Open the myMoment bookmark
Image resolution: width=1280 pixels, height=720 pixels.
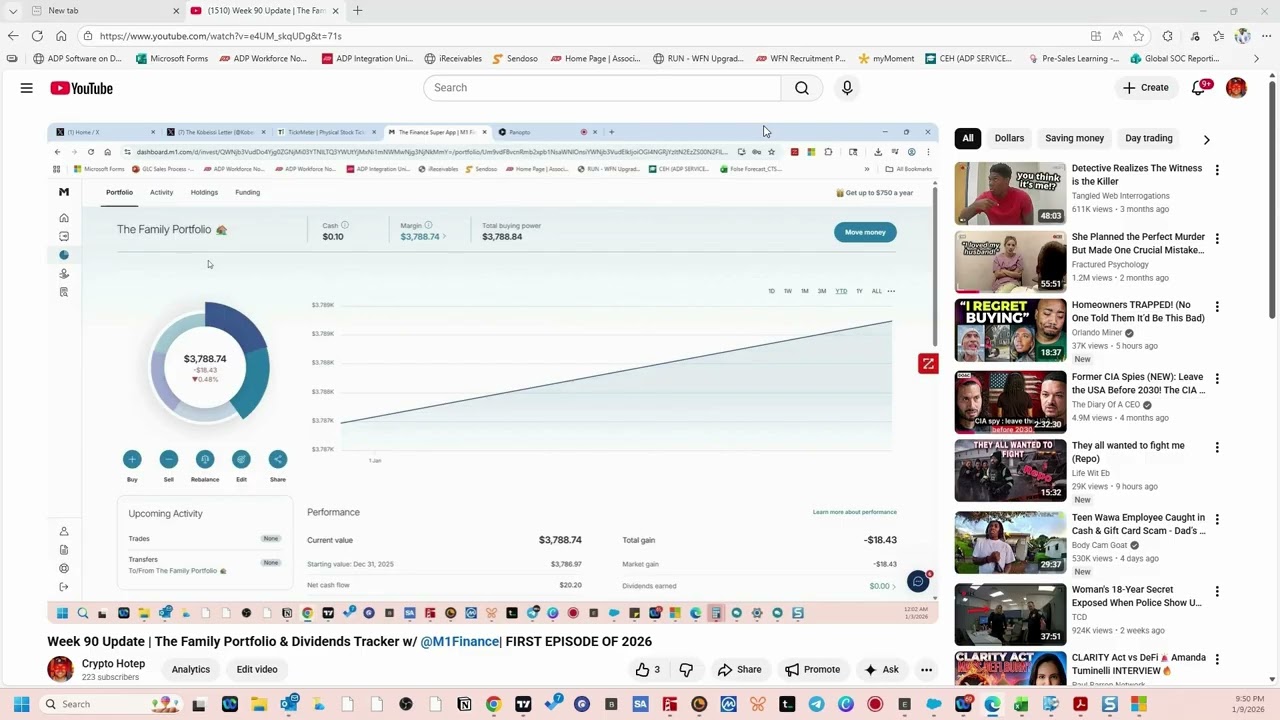tap(886, 59)
